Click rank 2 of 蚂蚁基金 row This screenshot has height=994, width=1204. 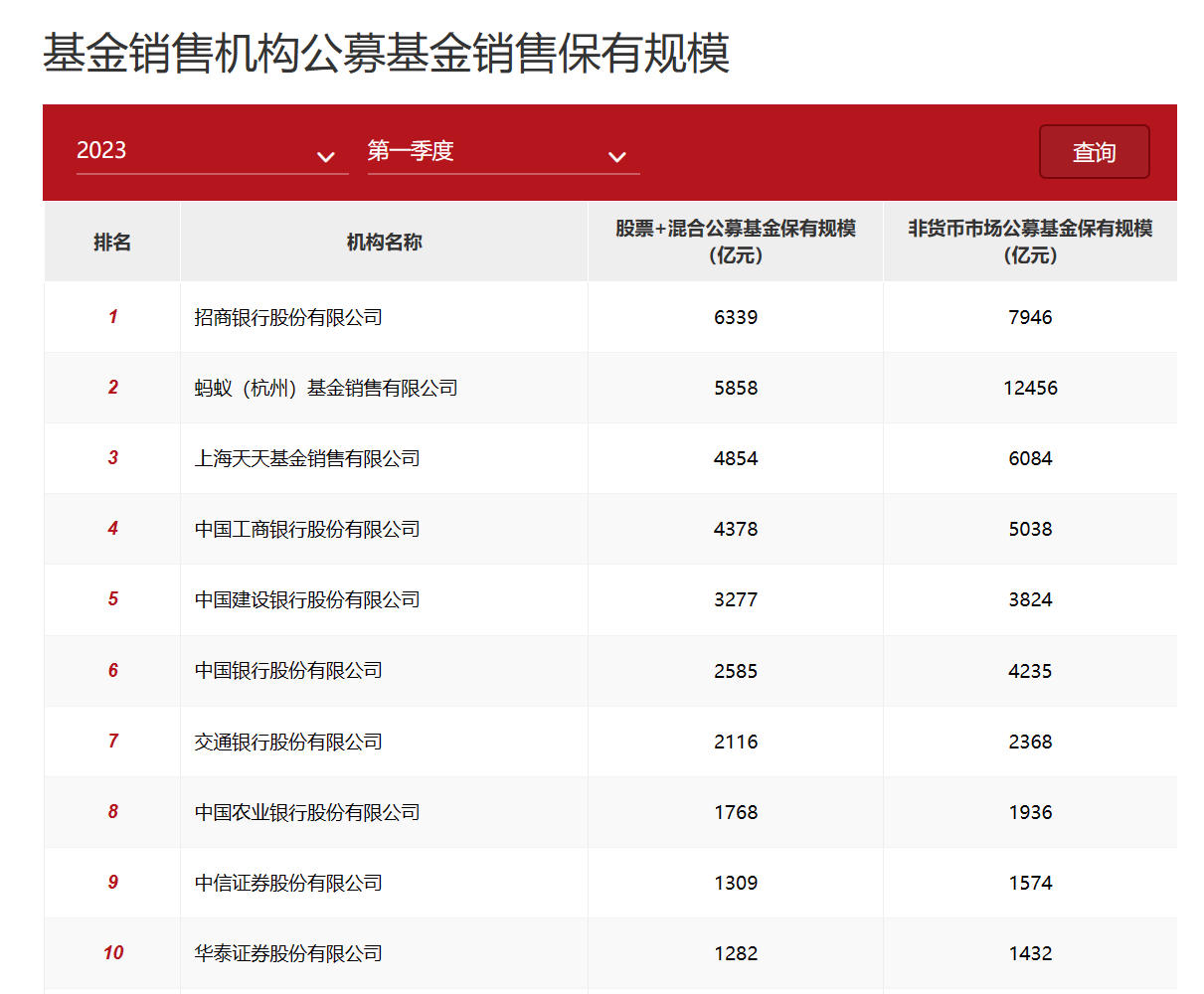pos(112,388)
